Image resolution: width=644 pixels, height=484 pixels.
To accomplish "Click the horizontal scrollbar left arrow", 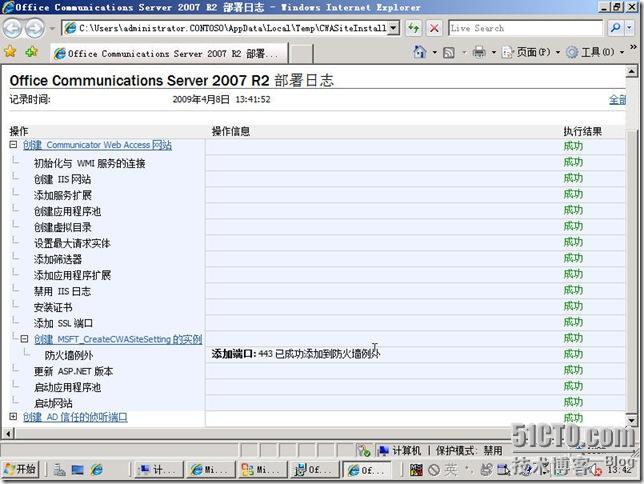I will 8,433.
